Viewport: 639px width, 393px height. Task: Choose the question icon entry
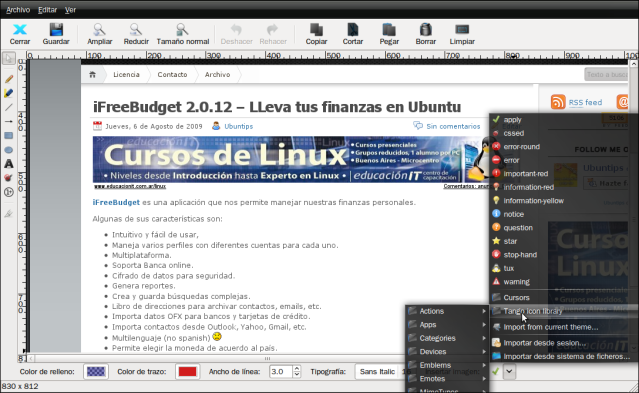coord(564,227)
